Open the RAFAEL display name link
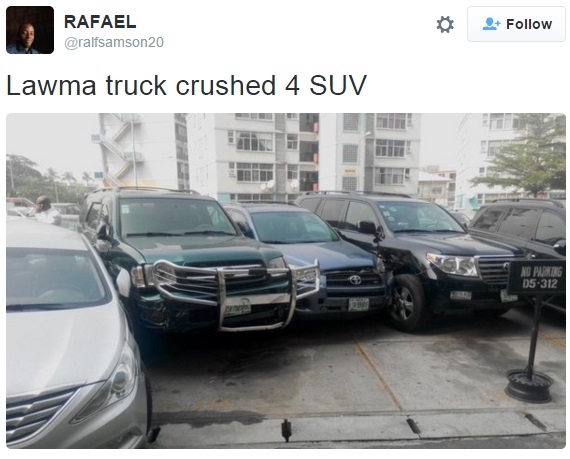This screenshot has height=459, width=570. tap(100, 22)
